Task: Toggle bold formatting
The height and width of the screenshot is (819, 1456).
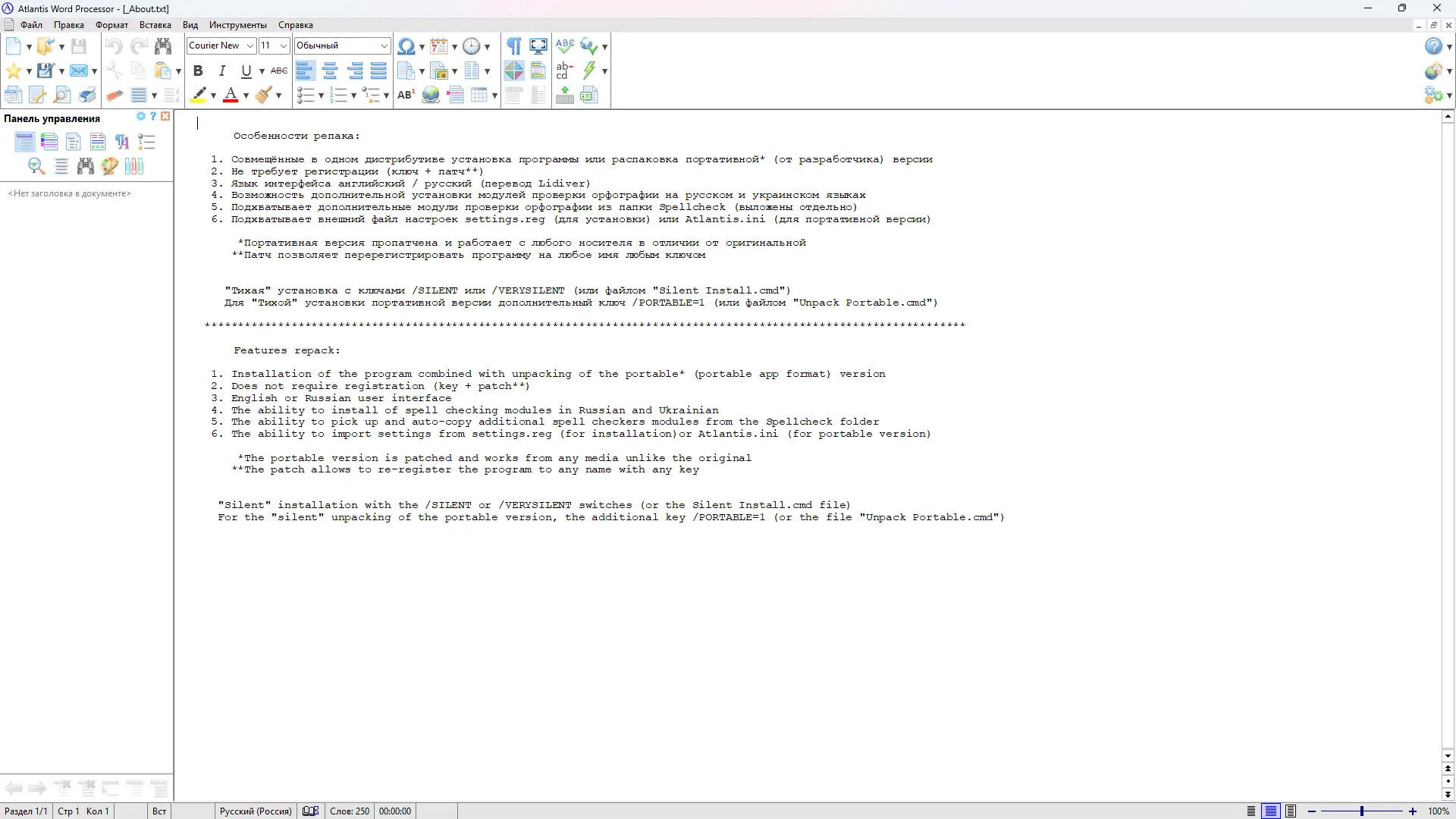Action: (x=198, y=71)
